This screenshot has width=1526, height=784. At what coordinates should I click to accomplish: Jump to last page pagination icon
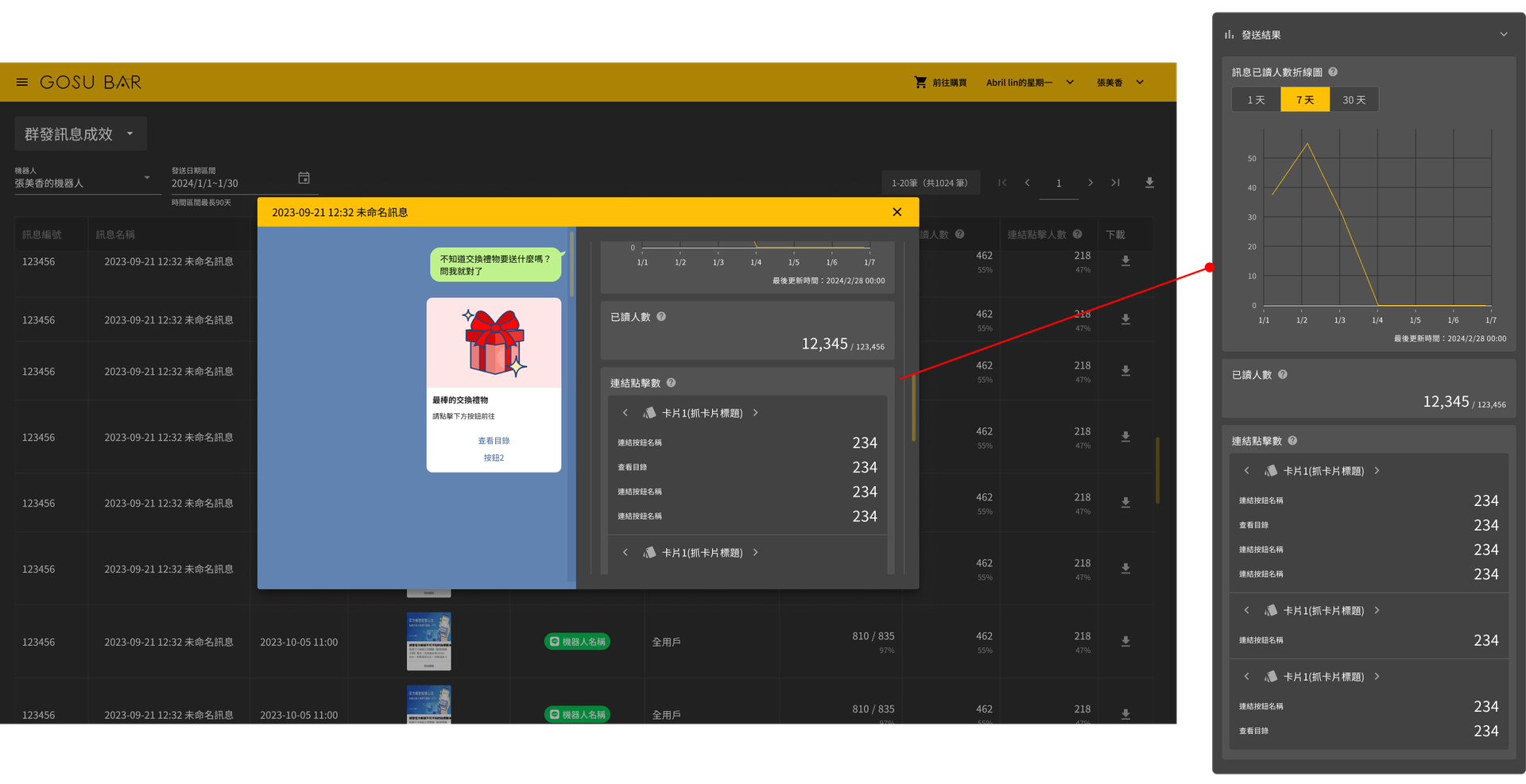(x=1115, y=183)
